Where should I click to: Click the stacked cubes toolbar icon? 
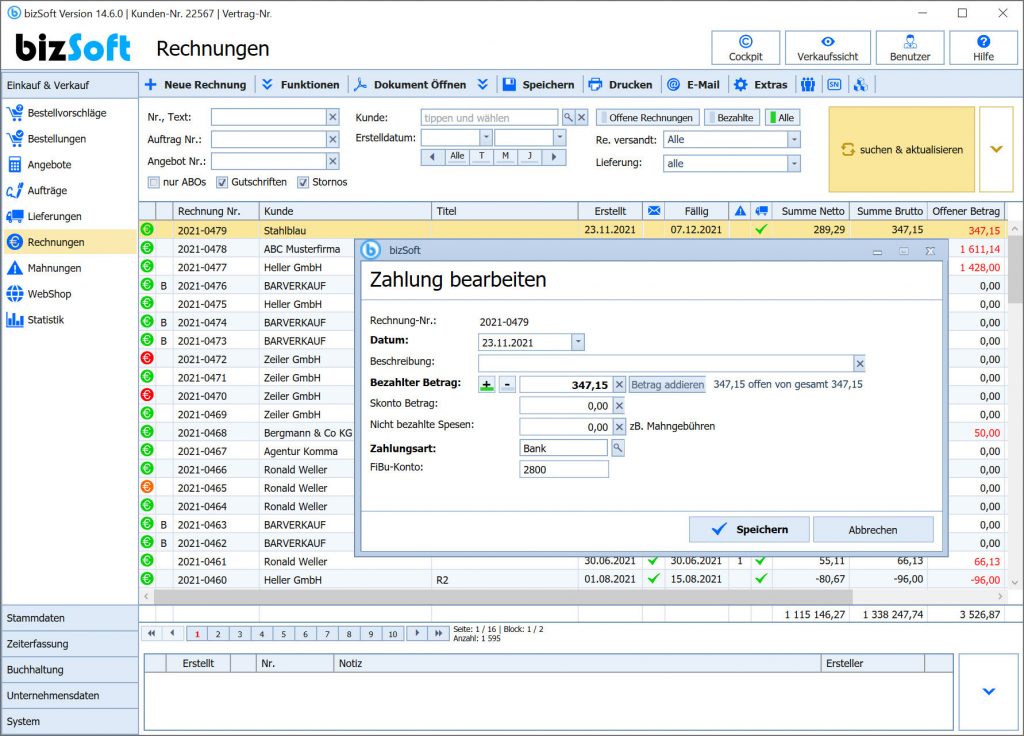tap(860, 85)
